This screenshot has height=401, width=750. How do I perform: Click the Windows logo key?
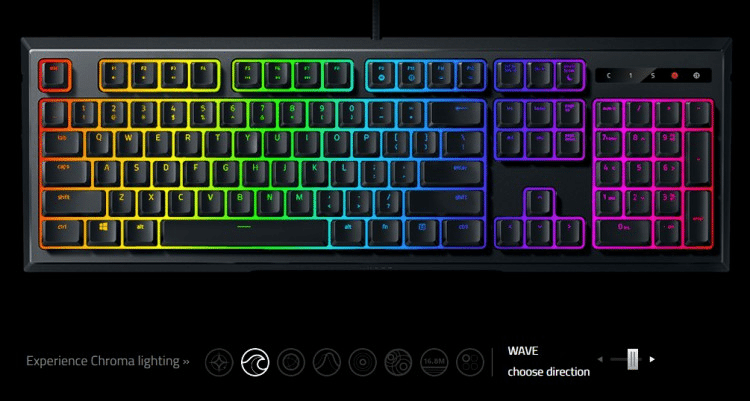(103, 233)
